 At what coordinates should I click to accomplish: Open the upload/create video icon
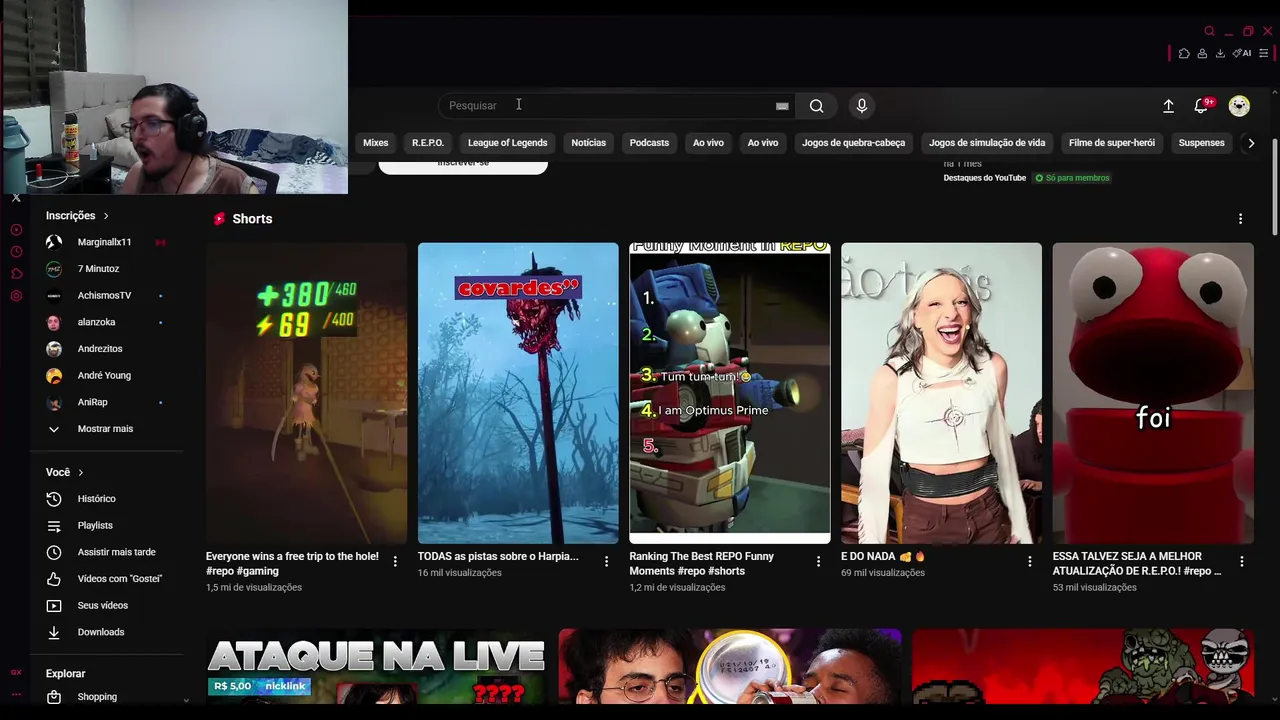click(1168, 105)
